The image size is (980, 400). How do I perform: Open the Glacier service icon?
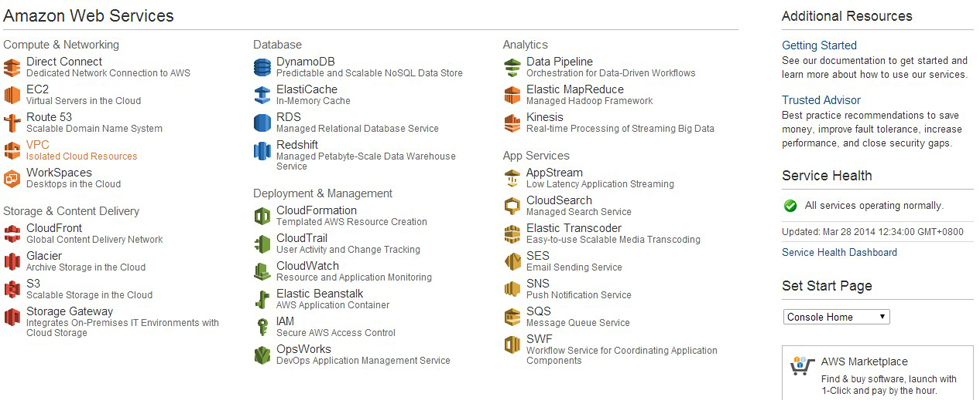pos(12,261)
